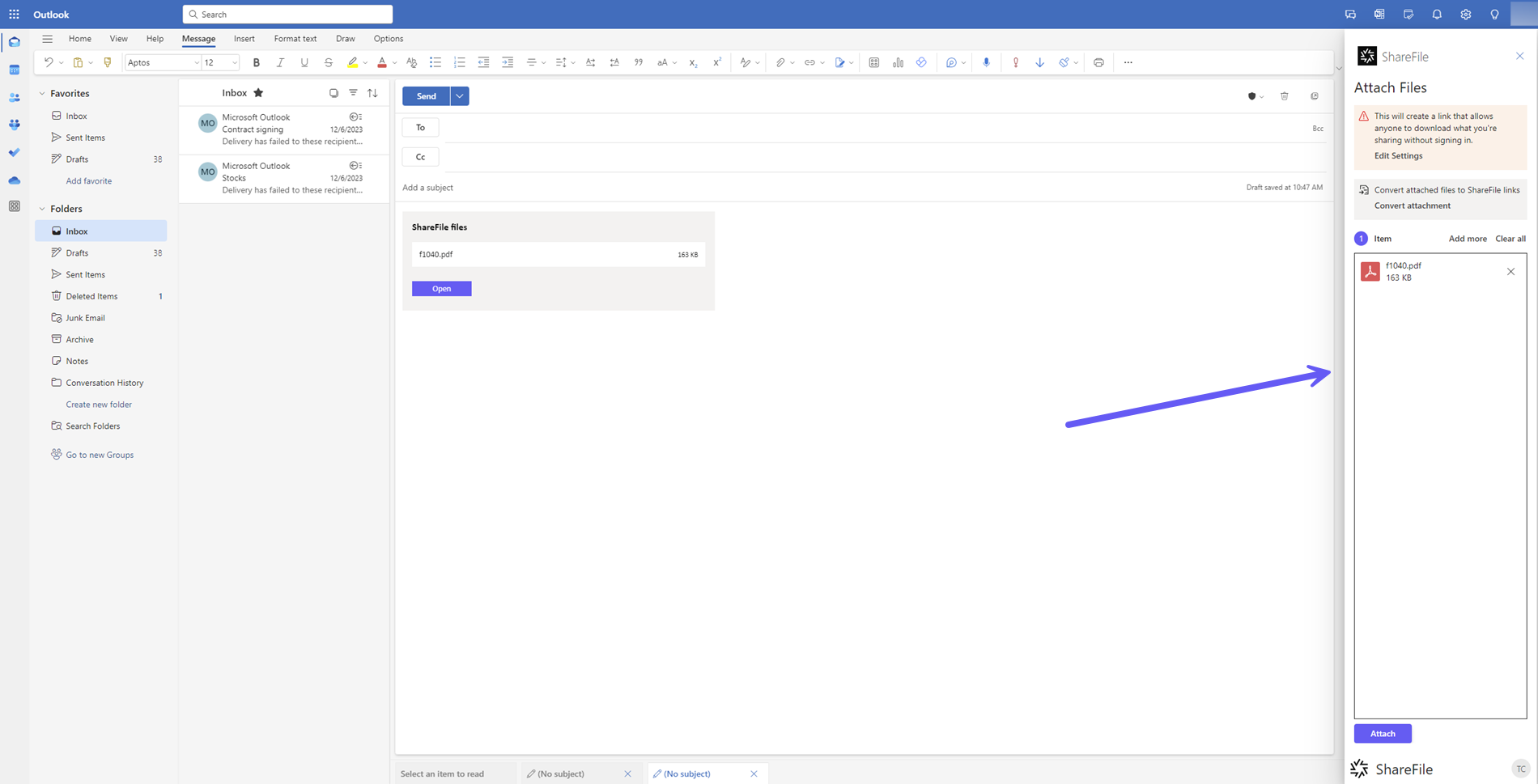The height and width of the screenshot is (784, 1538).
Task: Click the Send button
Action: coord(427,96)
